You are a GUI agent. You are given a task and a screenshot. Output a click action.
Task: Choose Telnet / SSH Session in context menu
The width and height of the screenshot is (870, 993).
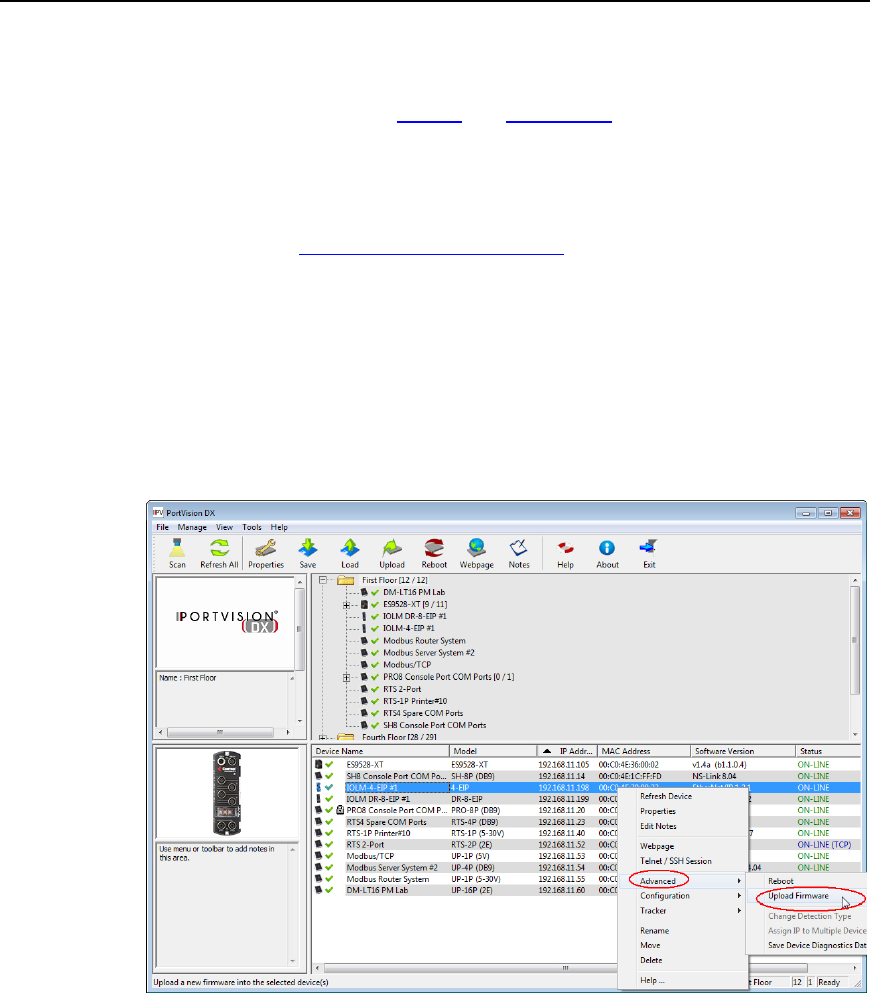click(x=683, y=861)
